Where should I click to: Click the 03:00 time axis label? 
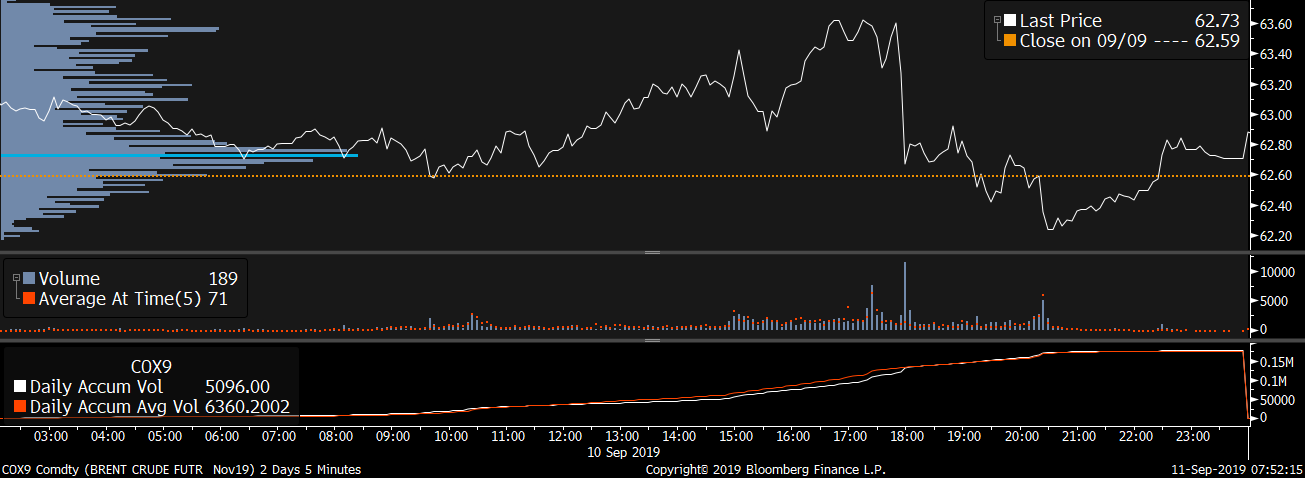coord(51,437)
